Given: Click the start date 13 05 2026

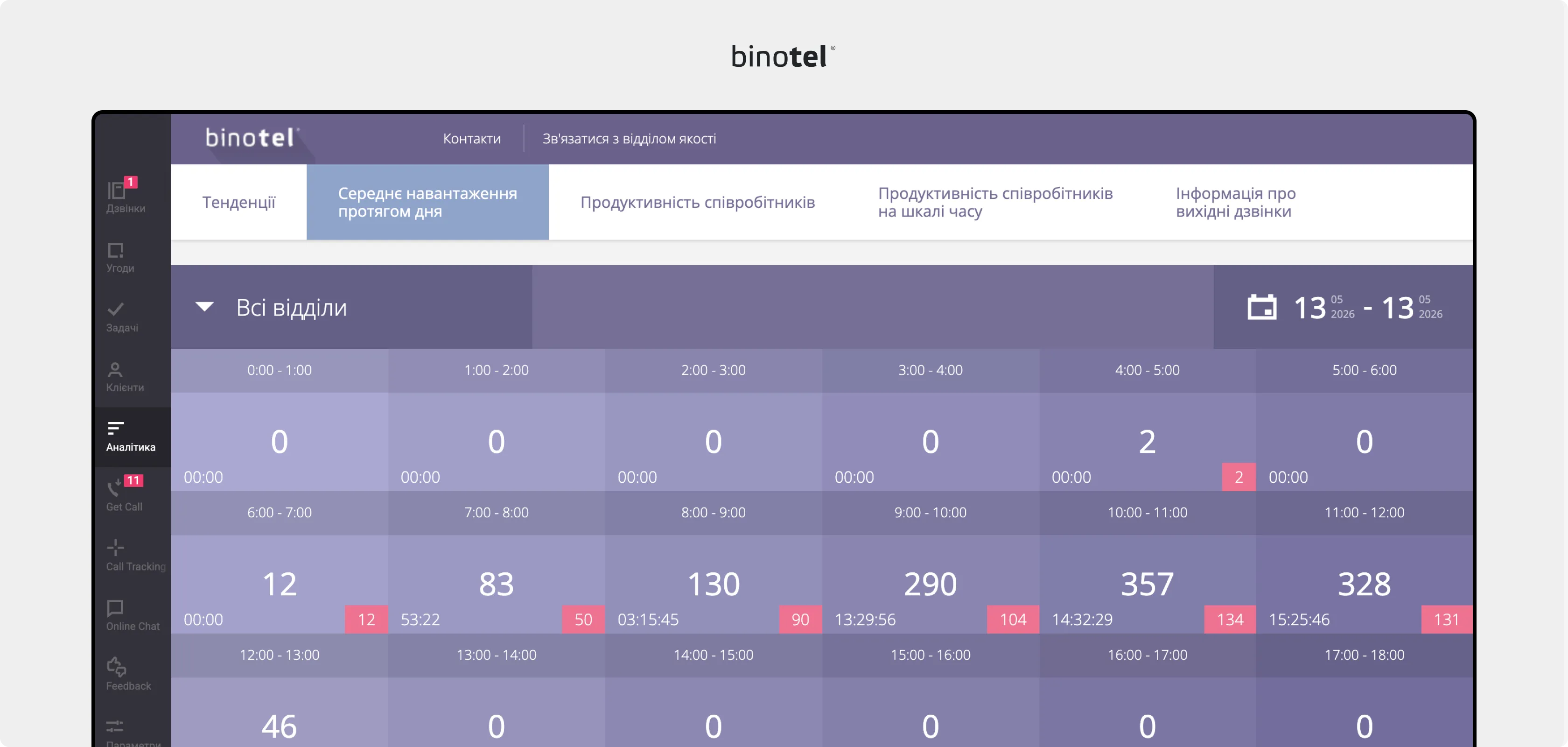Looking at the screenshot, I should (x=1324, y=308).
